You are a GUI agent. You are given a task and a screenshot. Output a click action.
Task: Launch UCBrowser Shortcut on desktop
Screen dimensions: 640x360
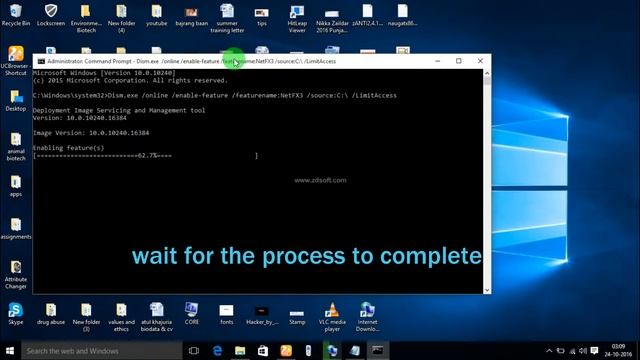pos(16,61)
